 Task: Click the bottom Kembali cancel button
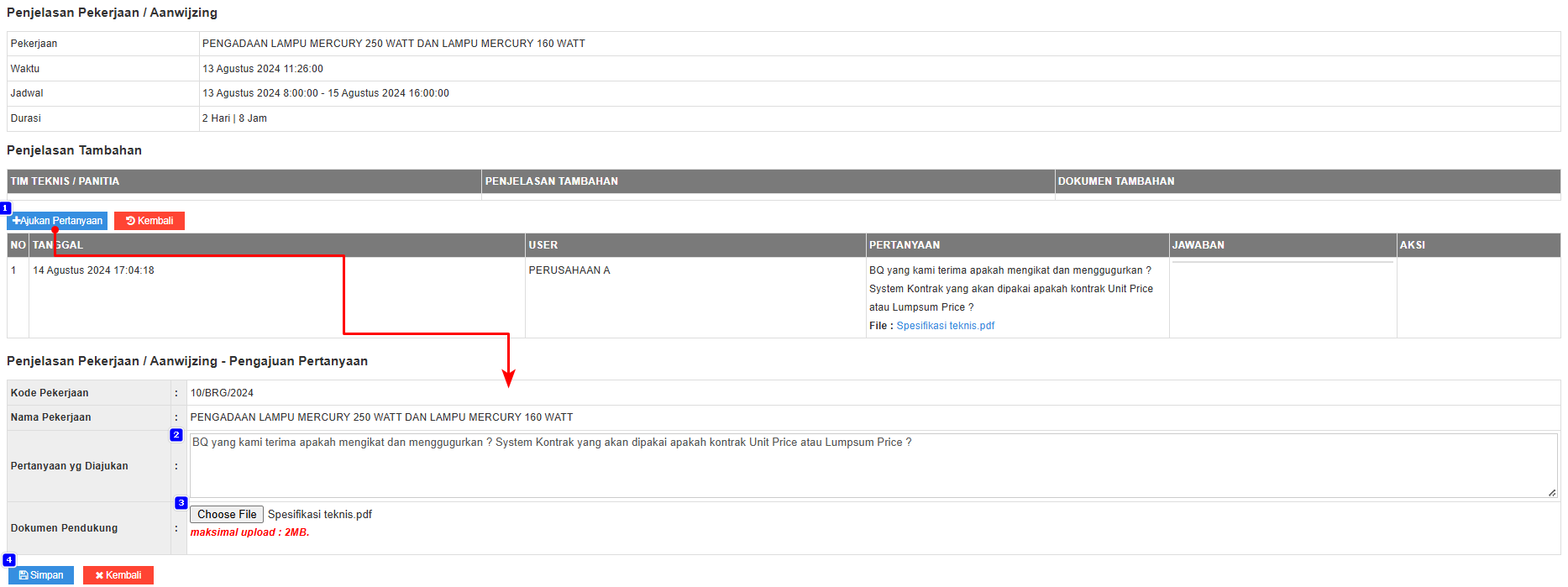point(118,575)
